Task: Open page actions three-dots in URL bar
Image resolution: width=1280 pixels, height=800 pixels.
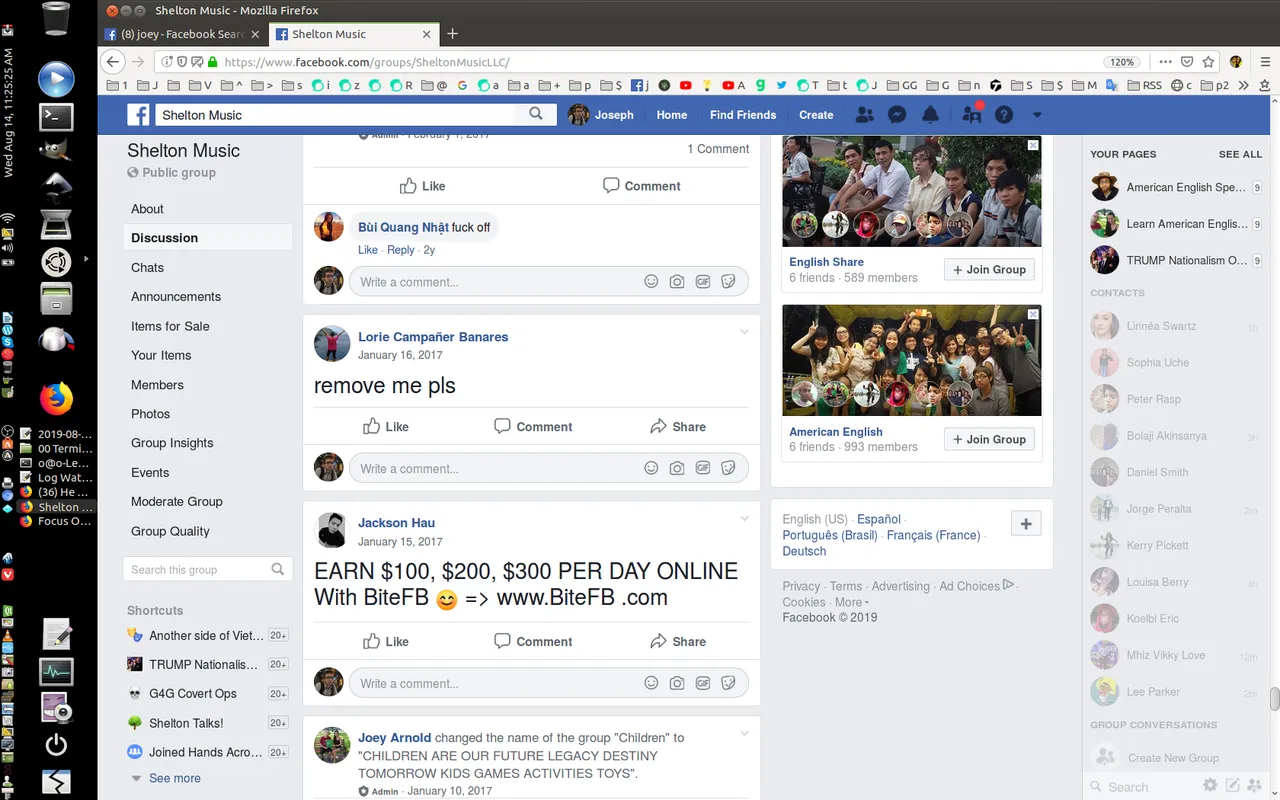Action: point(1166,61)
